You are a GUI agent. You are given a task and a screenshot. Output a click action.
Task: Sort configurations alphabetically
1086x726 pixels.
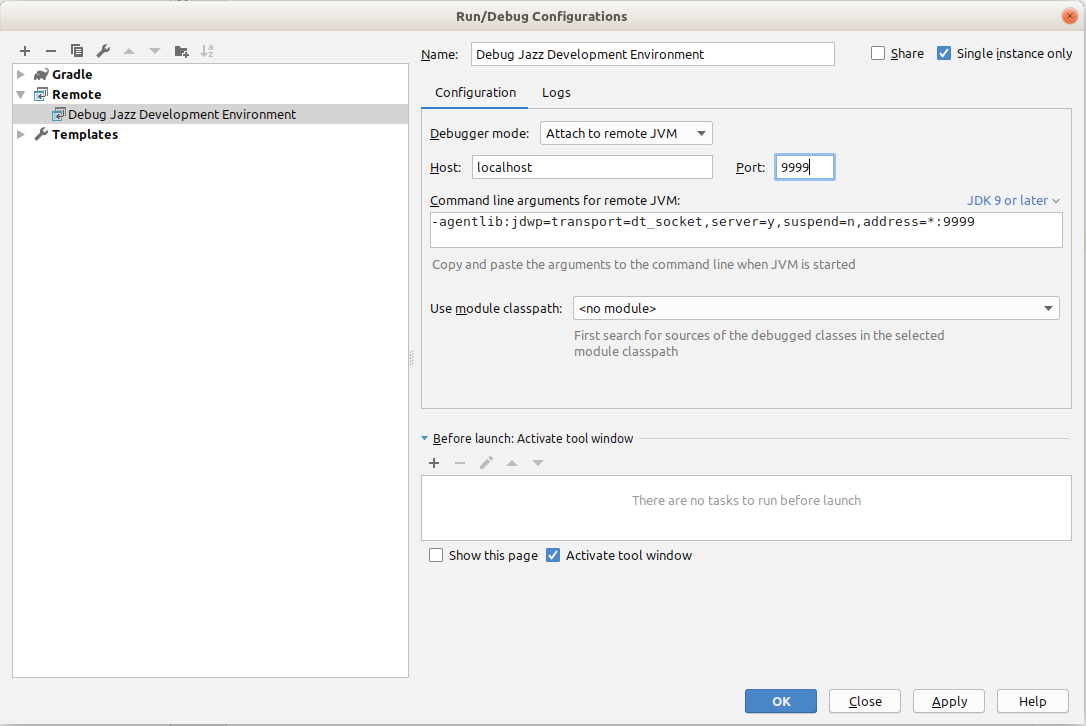pyautogui.click(x=207, y=51)
